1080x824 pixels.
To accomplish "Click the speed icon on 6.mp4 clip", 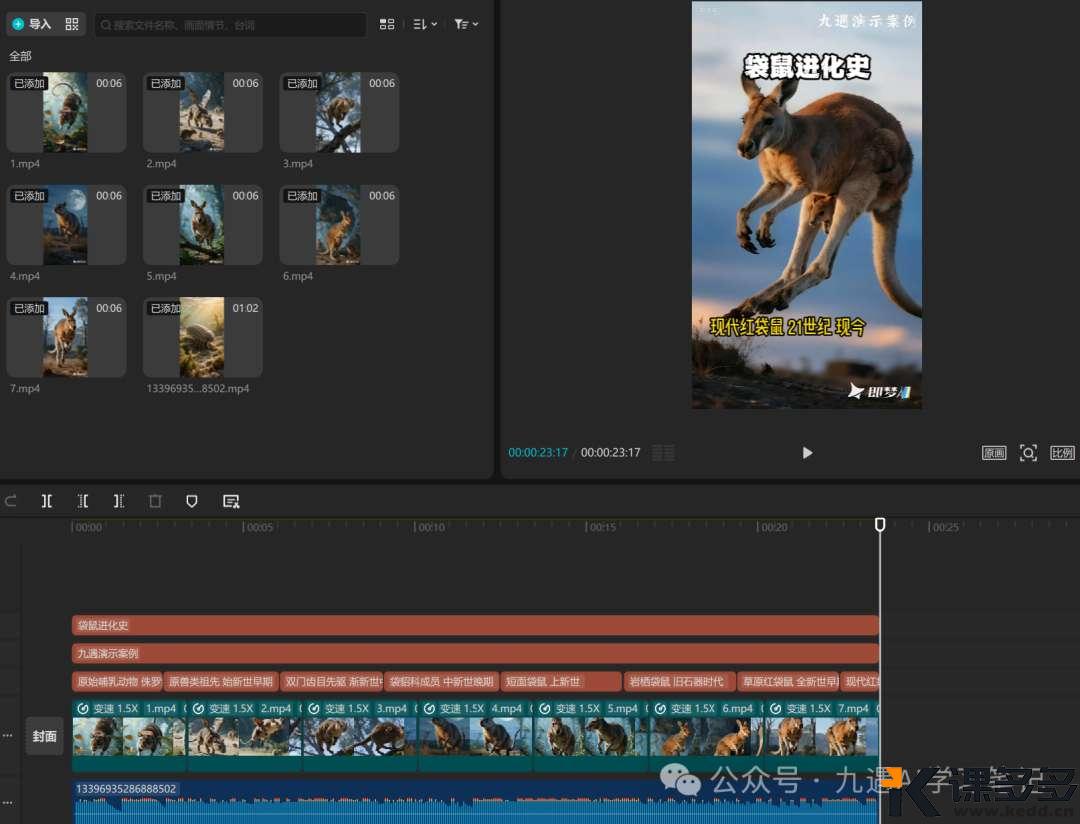I will coord(660,708).
